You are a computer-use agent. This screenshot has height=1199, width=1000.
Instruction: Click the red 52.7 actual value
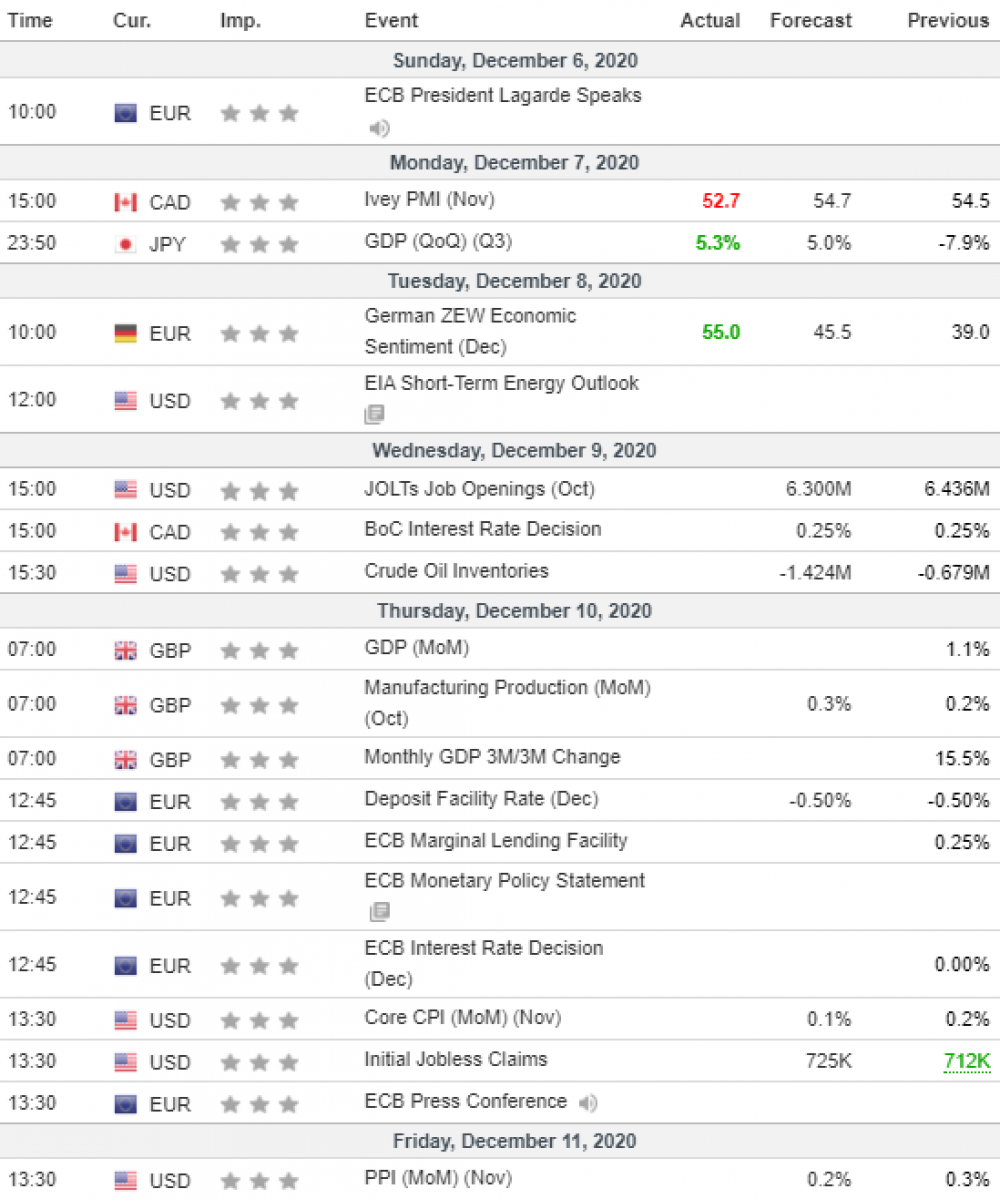pos(721,201)
